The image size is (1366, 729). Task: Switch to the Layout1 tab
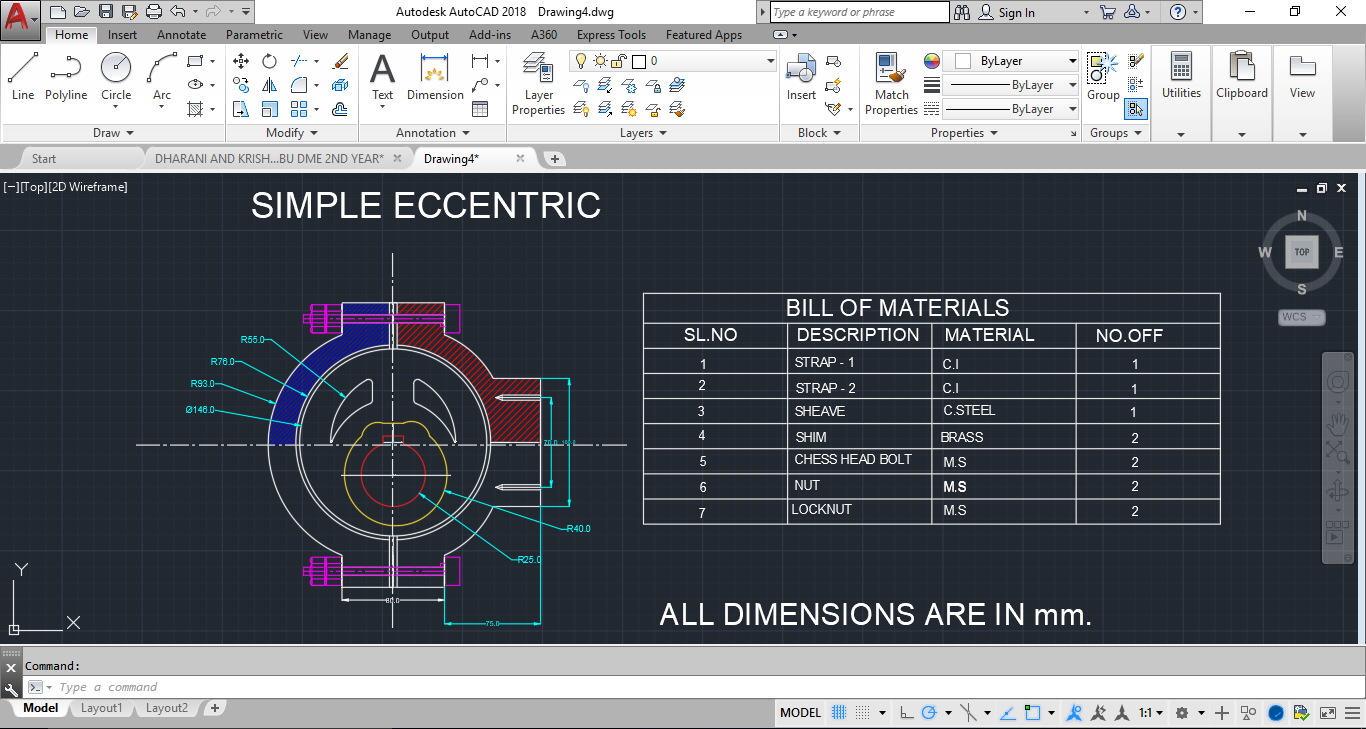coord(101,708)
